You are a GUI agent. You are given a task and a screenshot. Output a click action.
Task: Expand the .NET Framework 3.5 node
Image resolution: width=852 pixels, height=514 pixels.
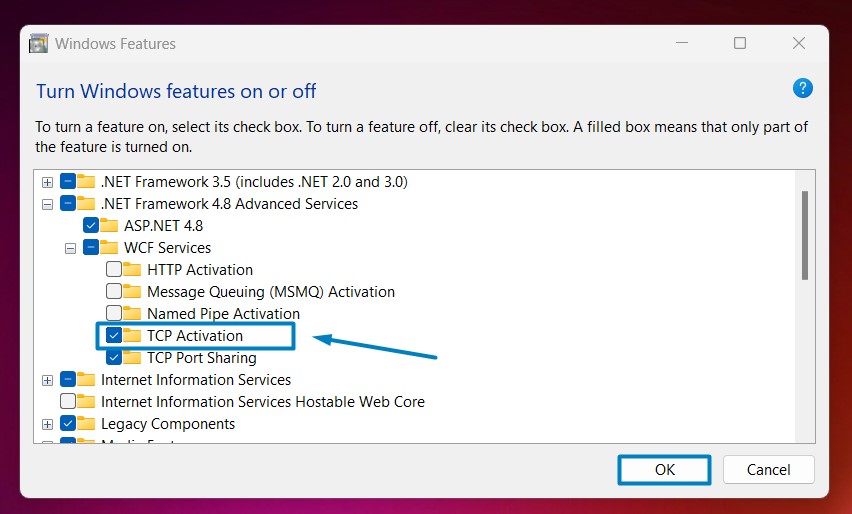pyautogui.click(x=48, y=182)
